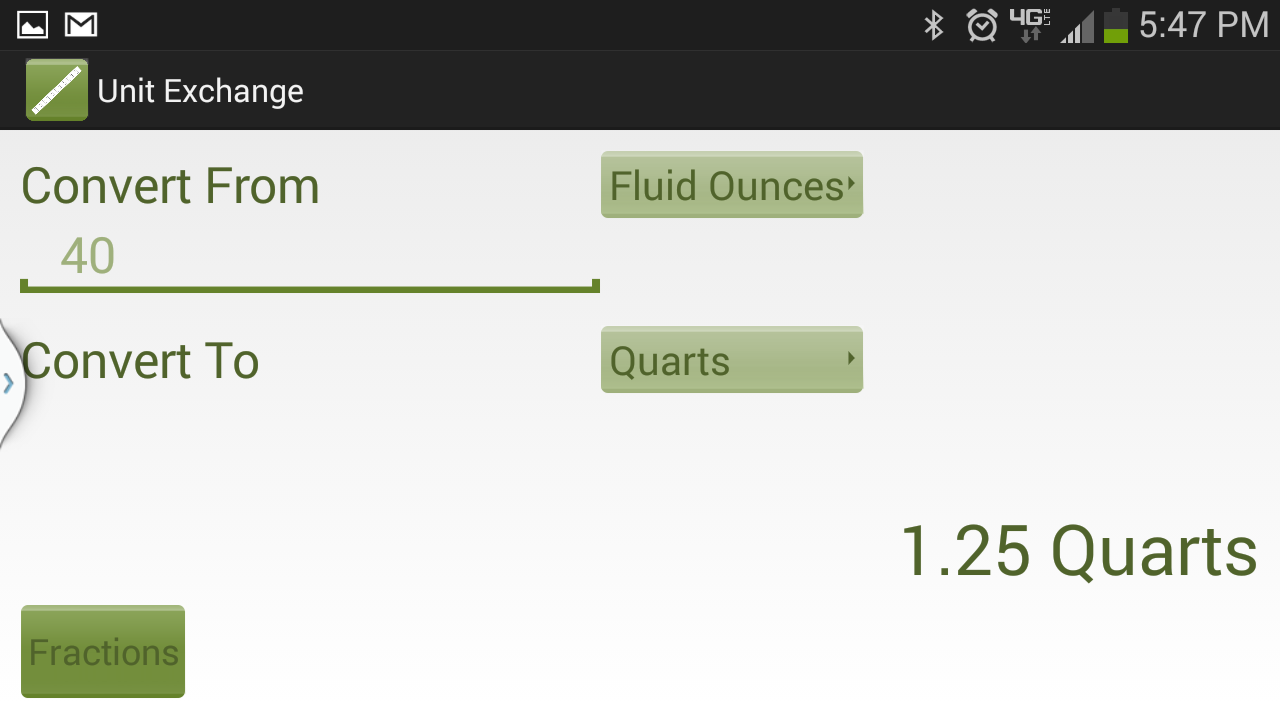The image size is (1280, 720).
Task: Open the Quarts unit dropdown
Action: click(x=731, y=360)
